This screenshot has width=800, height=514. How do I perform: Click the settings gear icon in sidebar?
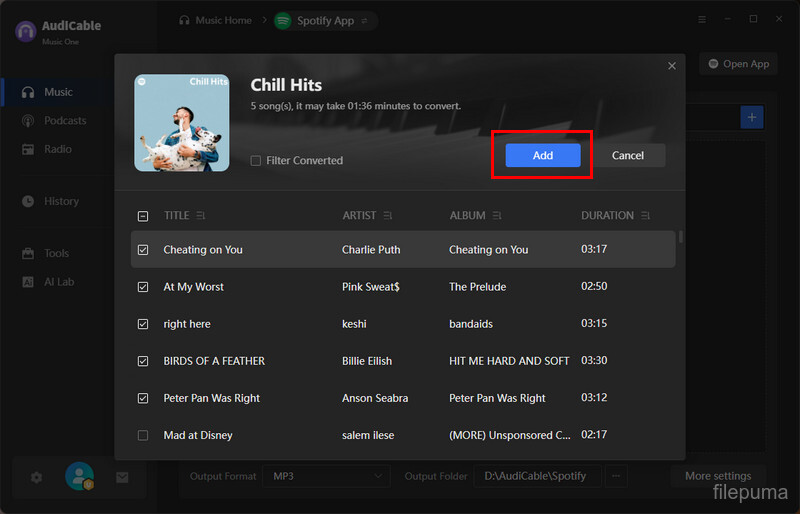(36, 477)
